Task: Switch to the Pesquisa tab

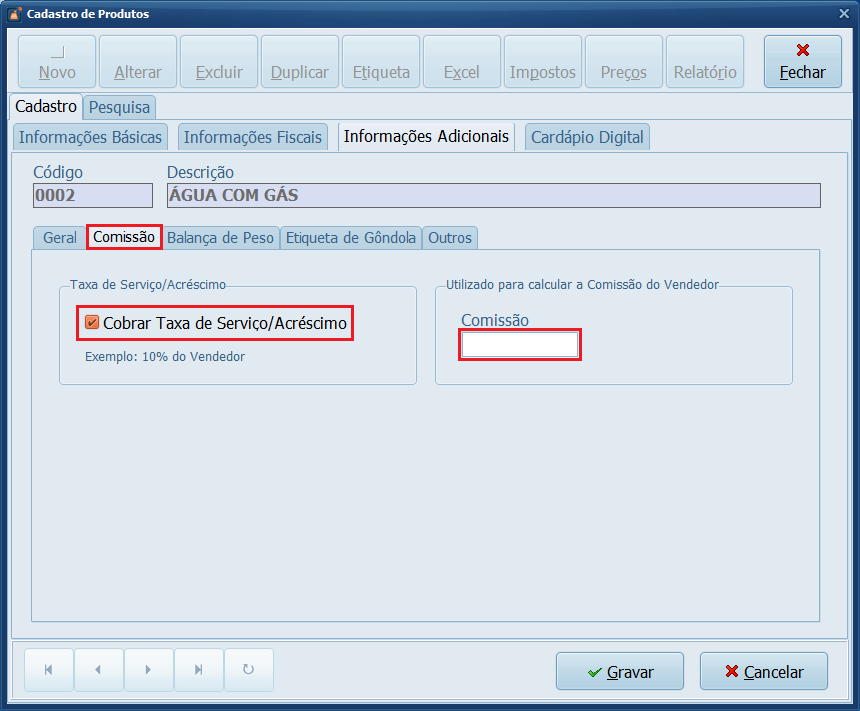Action: [x=119, y=107]
